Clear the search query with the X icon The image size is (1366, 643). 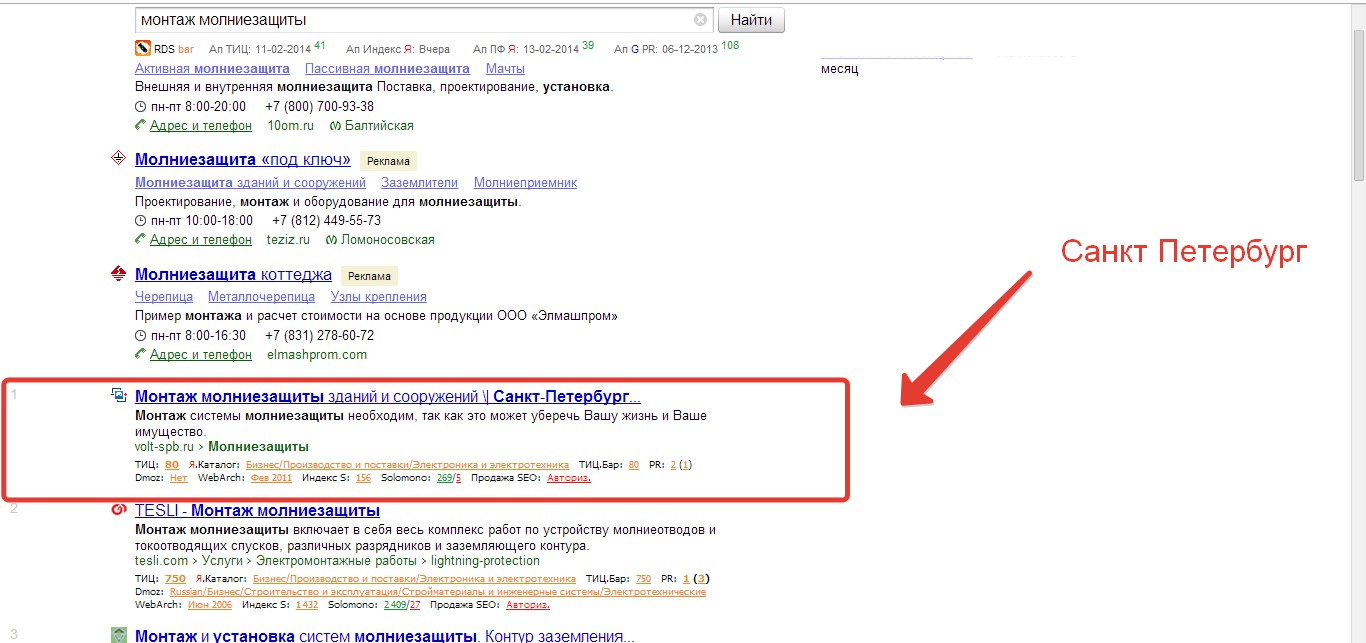tap(700, 20)
